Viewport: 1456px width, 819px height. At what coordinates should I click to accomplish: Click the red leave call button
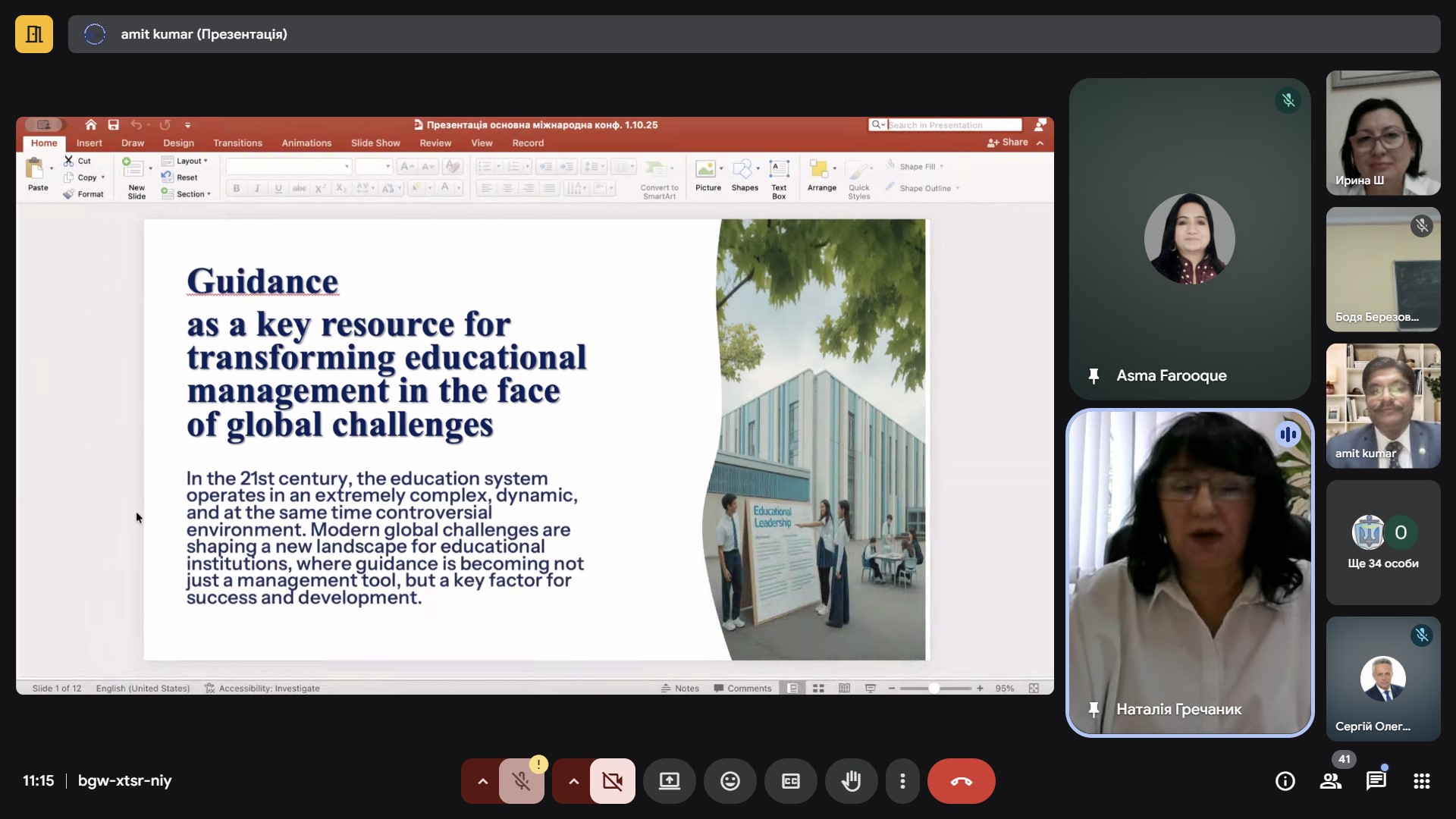tap(961, 781)
